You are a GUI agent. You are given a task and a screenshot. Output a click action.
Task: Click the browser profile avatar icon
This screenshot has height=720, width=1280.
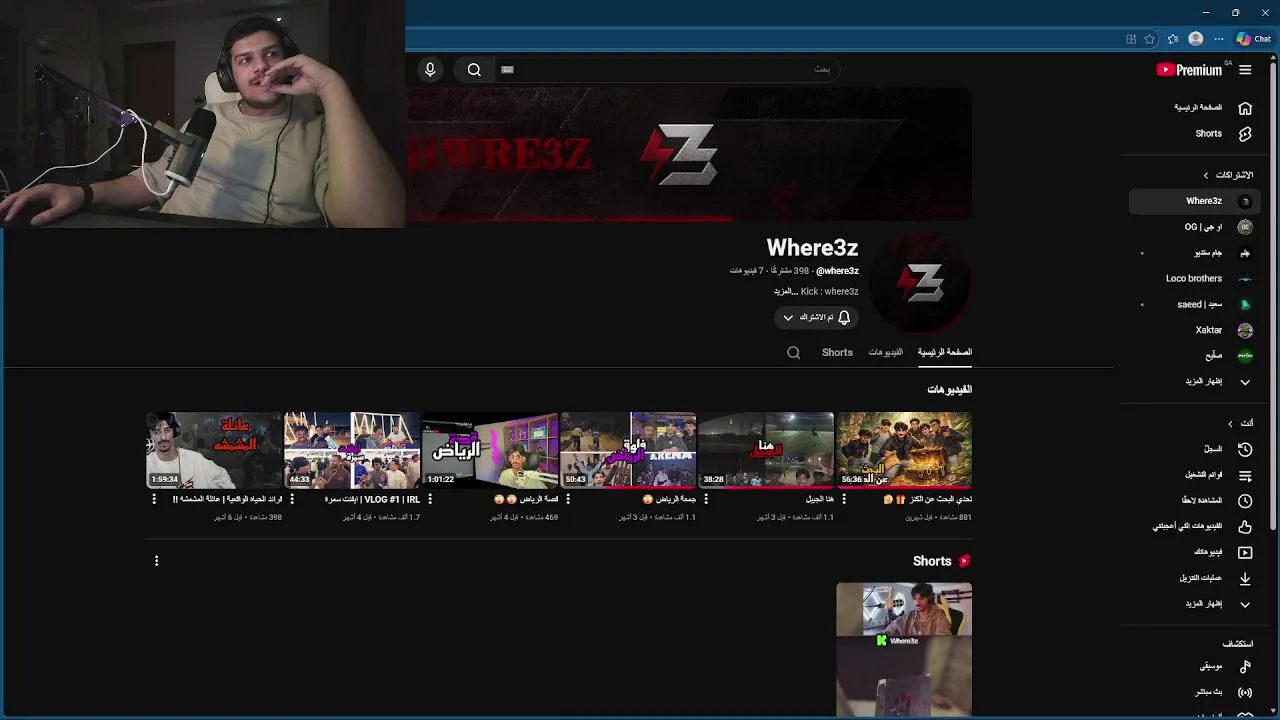tap(1195, 39)
